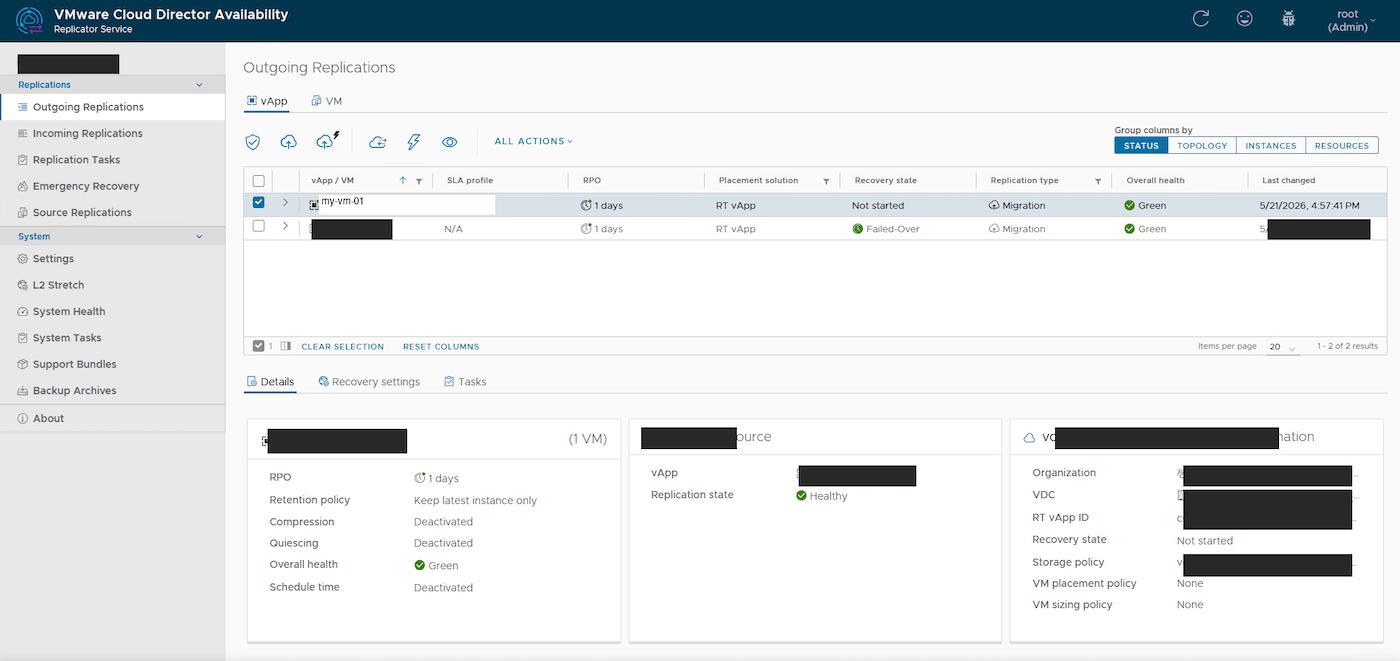Click the cloud sync toolbar icon
The image size is (1400, 661).
click(377, 142)
